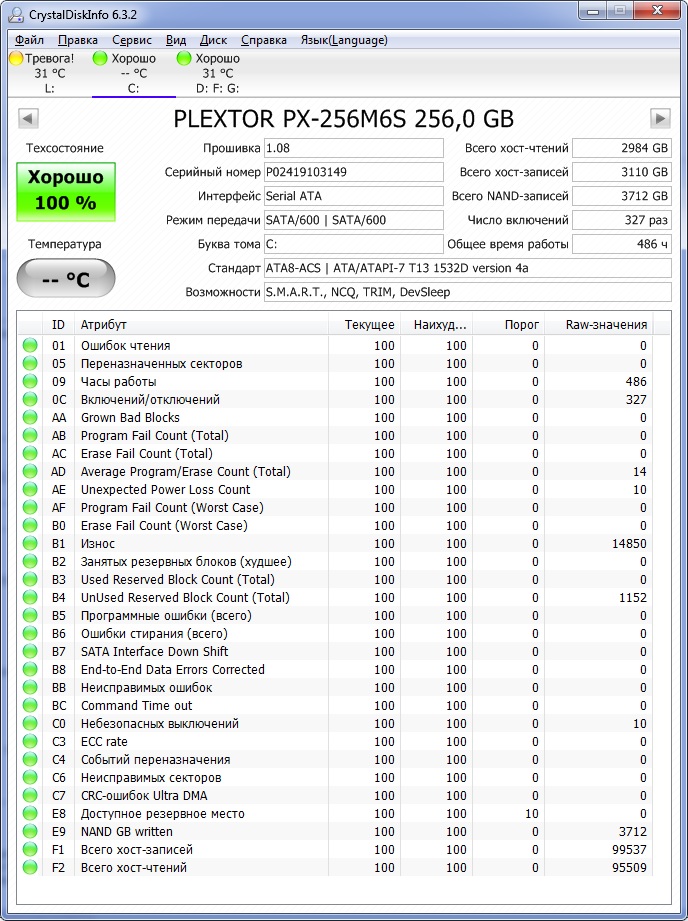
Task: Click the green circle of disk D: F: G:
Action: coord(184,58)
